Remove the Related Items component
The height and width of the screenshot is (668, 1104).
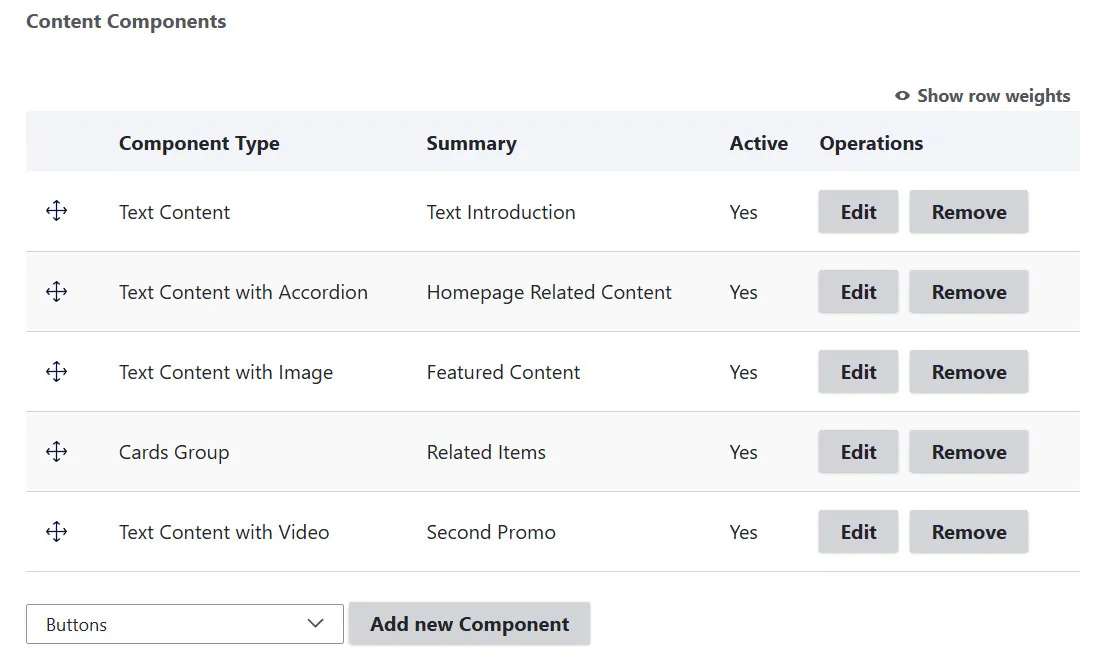pyautogui.click(x=968, y=451)
